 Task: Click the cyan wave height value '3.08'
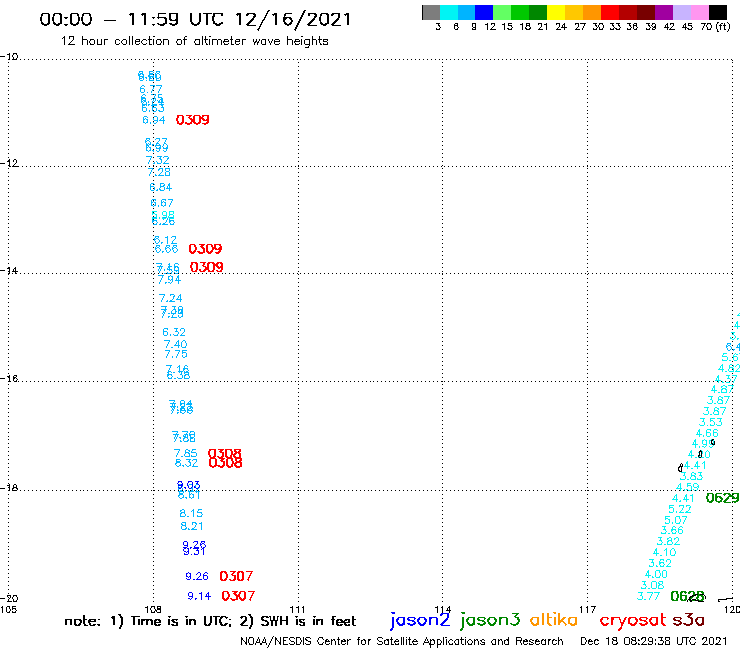point(652,585)
